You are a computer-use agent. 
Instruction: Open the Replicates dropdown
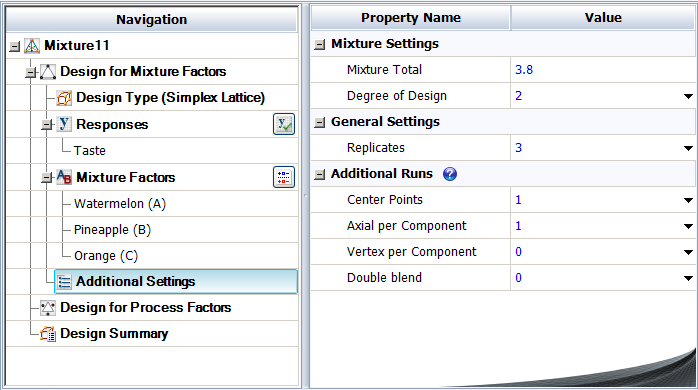tap(688, 148)
